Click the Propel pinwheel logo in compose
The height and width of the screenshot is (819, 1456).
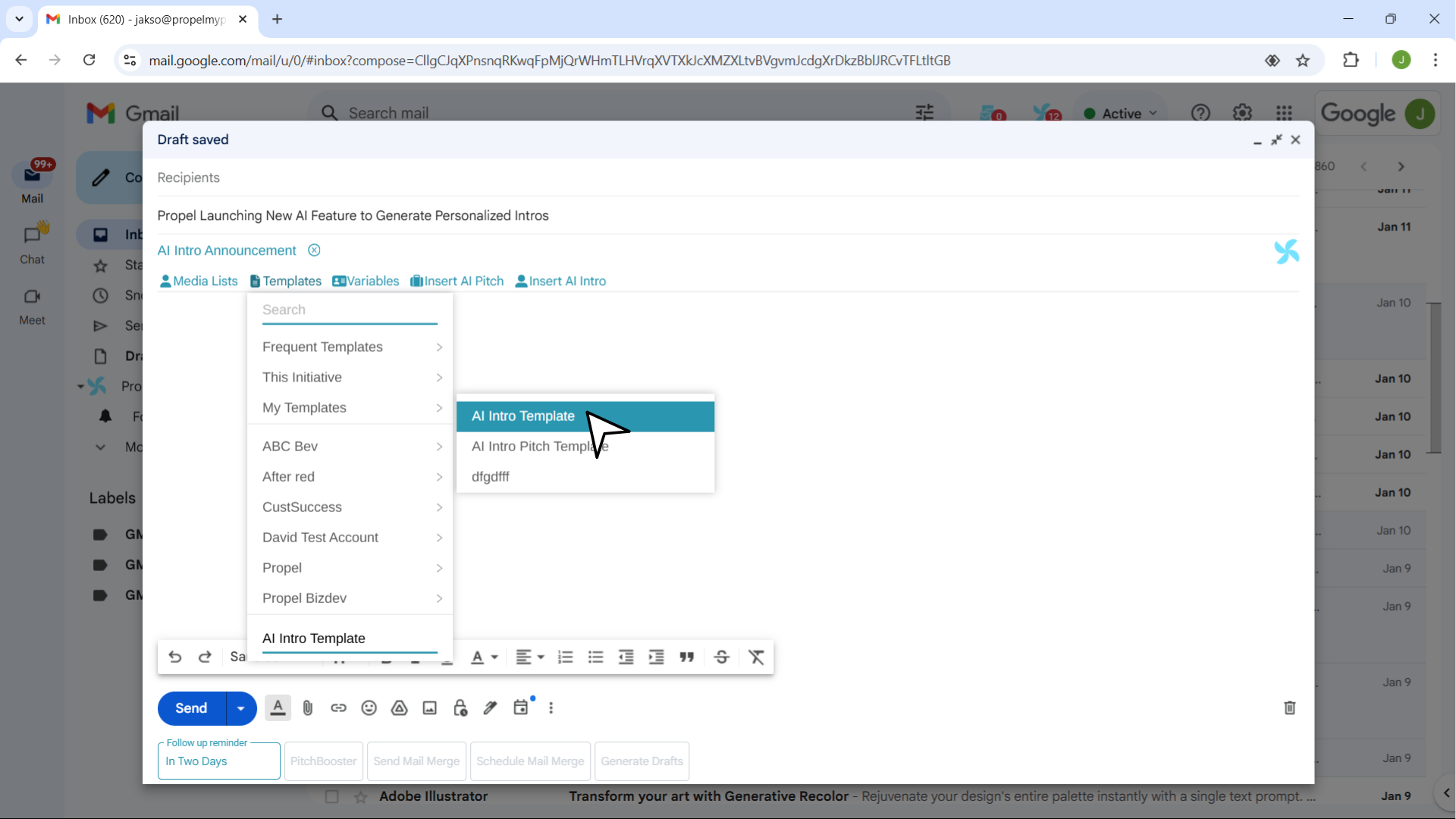click(1287, 252)
